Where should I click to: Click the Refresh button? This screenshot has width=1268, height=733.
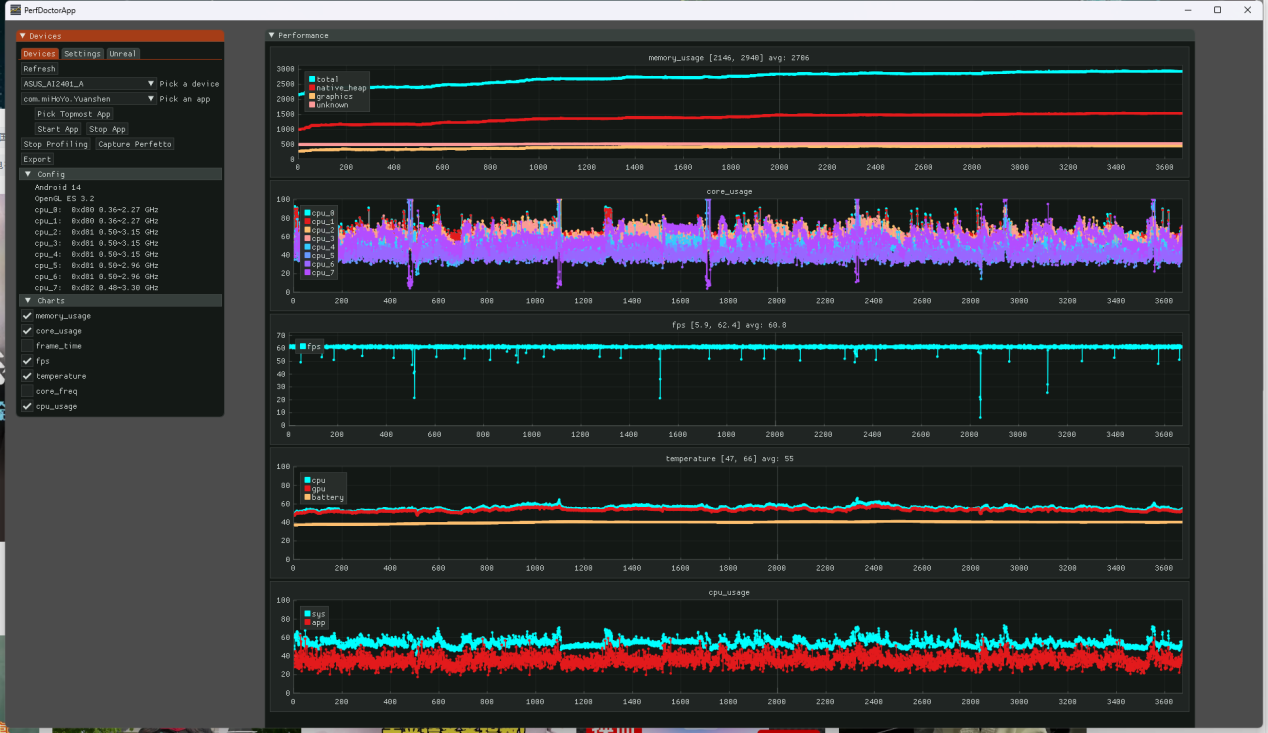pos(39,69)
